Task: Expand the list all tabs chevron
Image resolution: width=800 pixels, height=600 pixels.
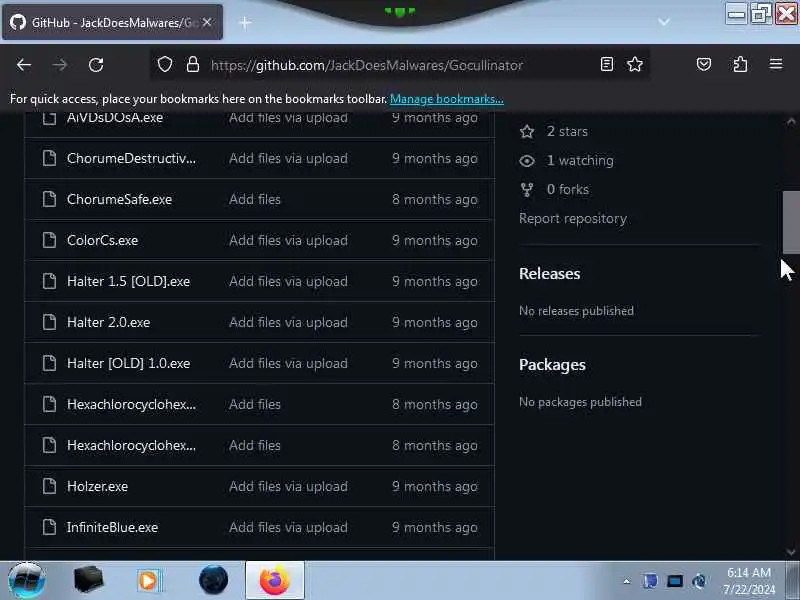Action: [663, 22]
